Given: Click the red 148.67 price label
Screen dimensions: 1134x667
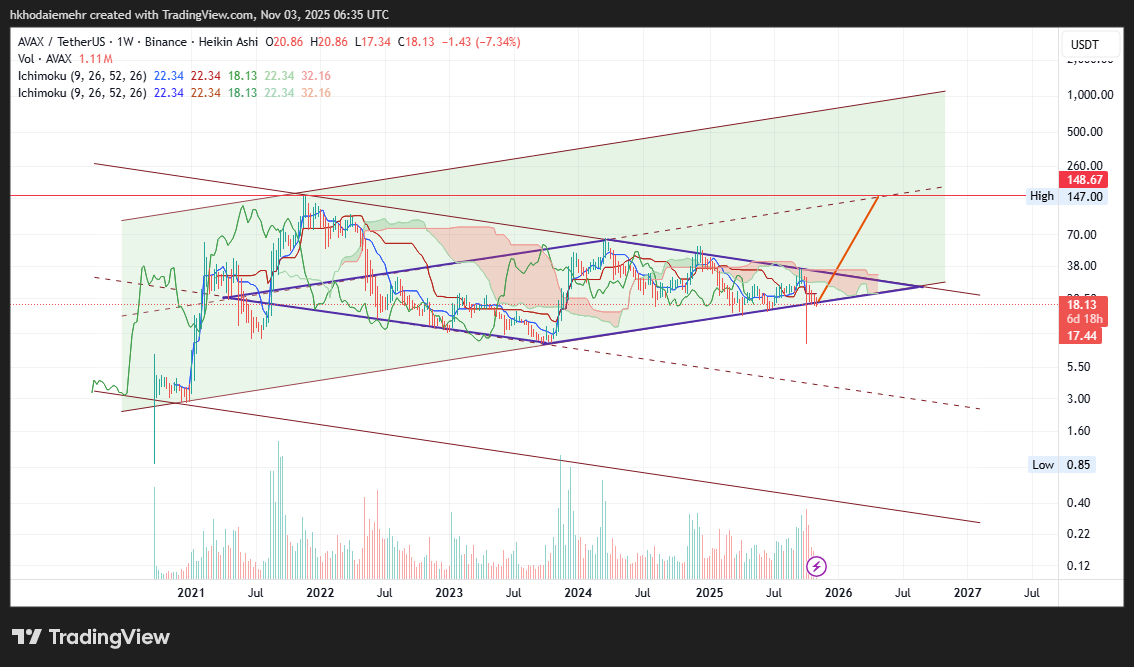Looking at the screenshot, I should pos(1085,180).
